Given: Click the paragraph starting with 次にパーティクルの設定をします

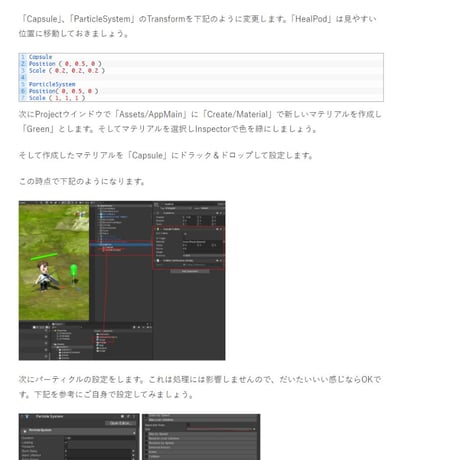Looking at the screenshot, I should [200, 387].
